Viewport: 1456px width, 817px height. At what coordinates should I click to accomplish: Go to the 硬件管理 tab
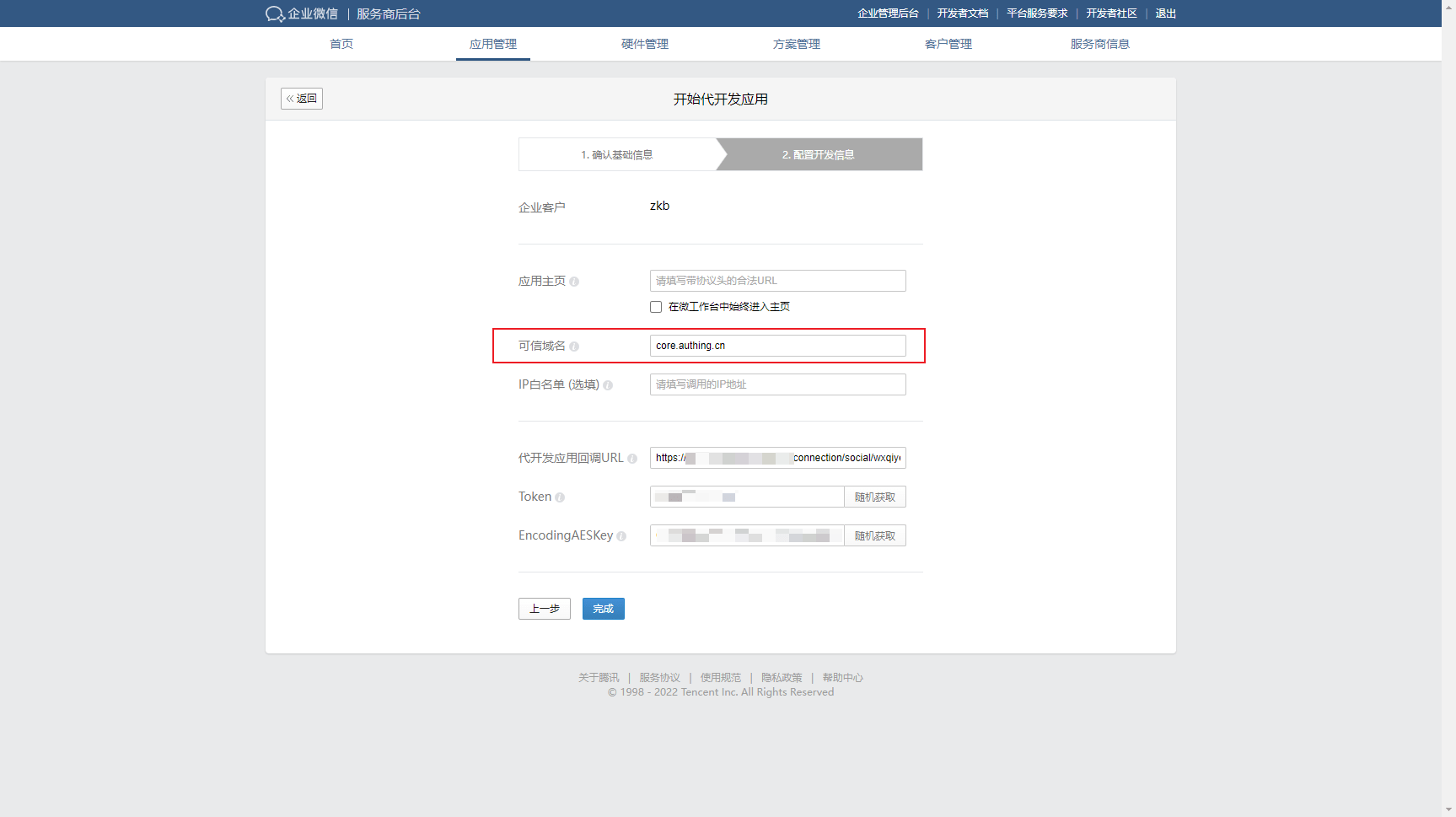(x=645, y=44)
